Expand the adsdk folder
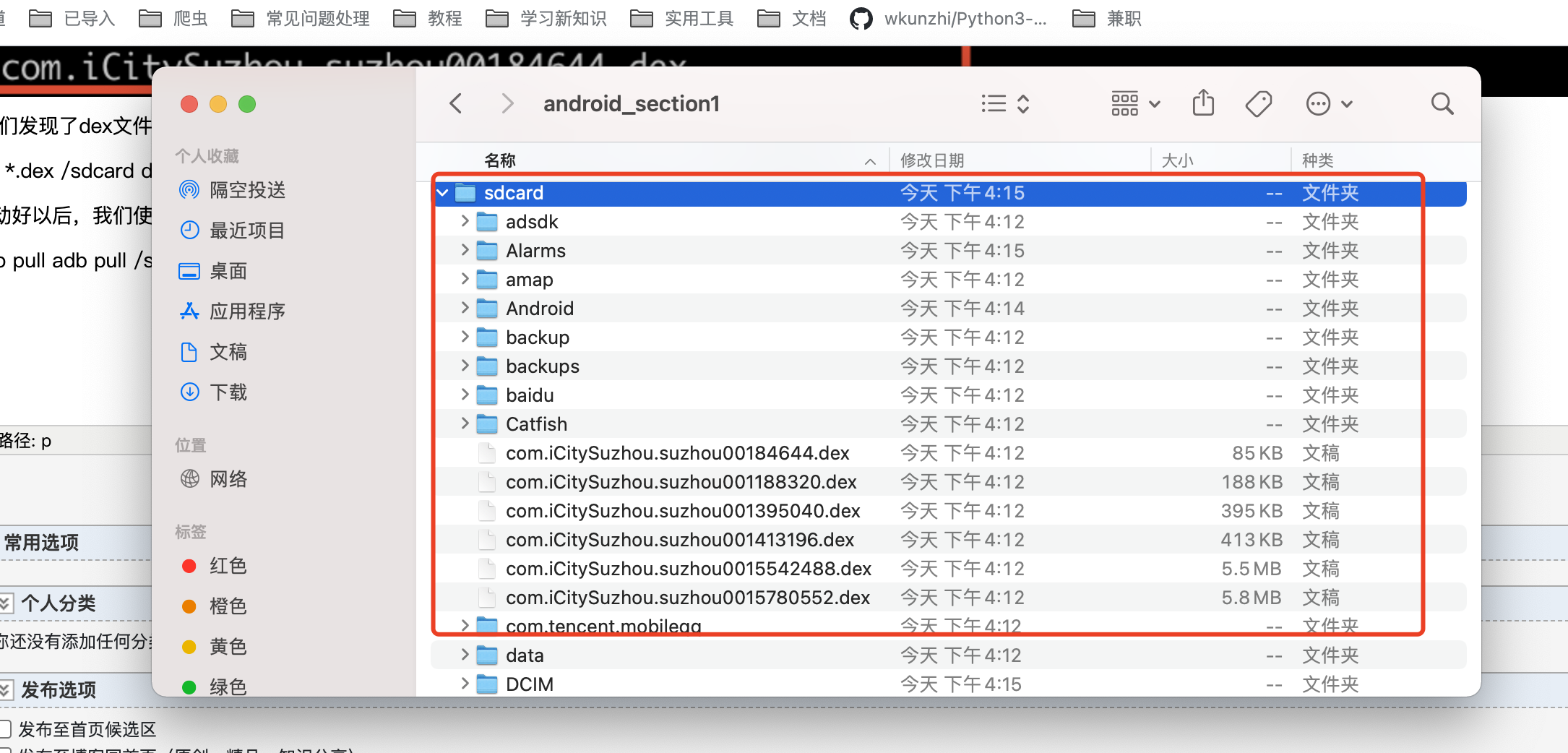 click(x=465, y=221)
